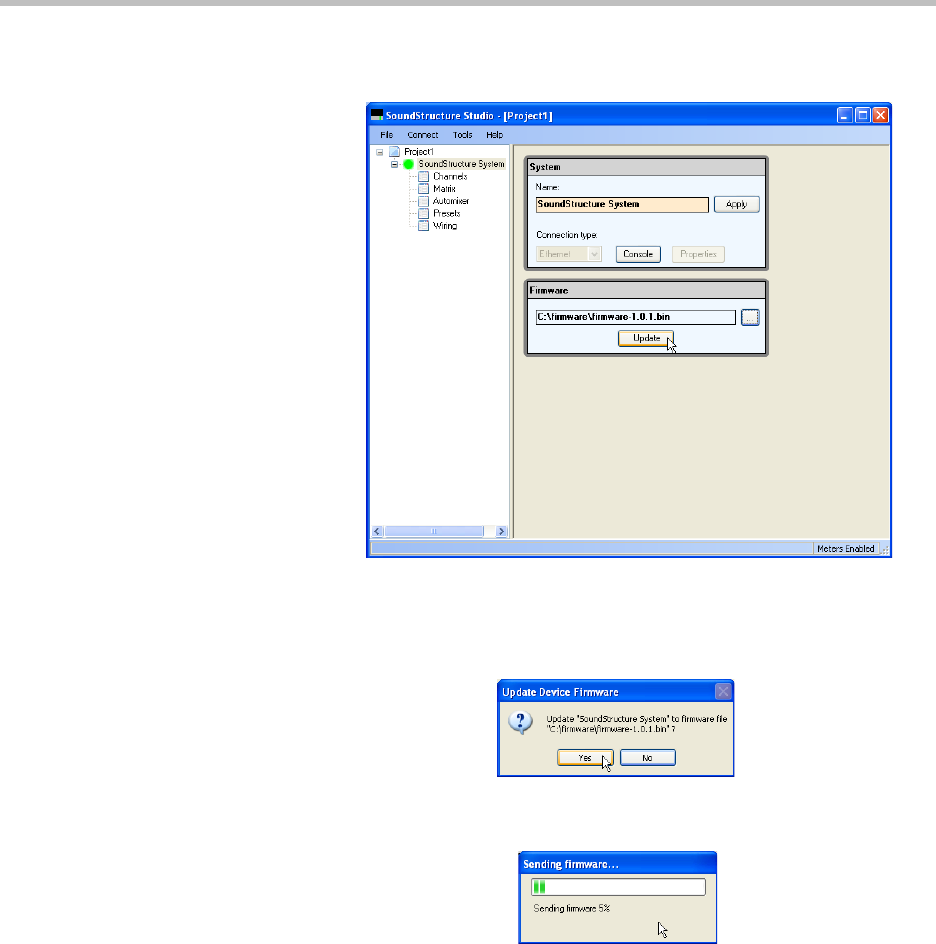Screen dimensions: 936x944
Task: Open the Connection type dropdown
Action: (594, 254)
